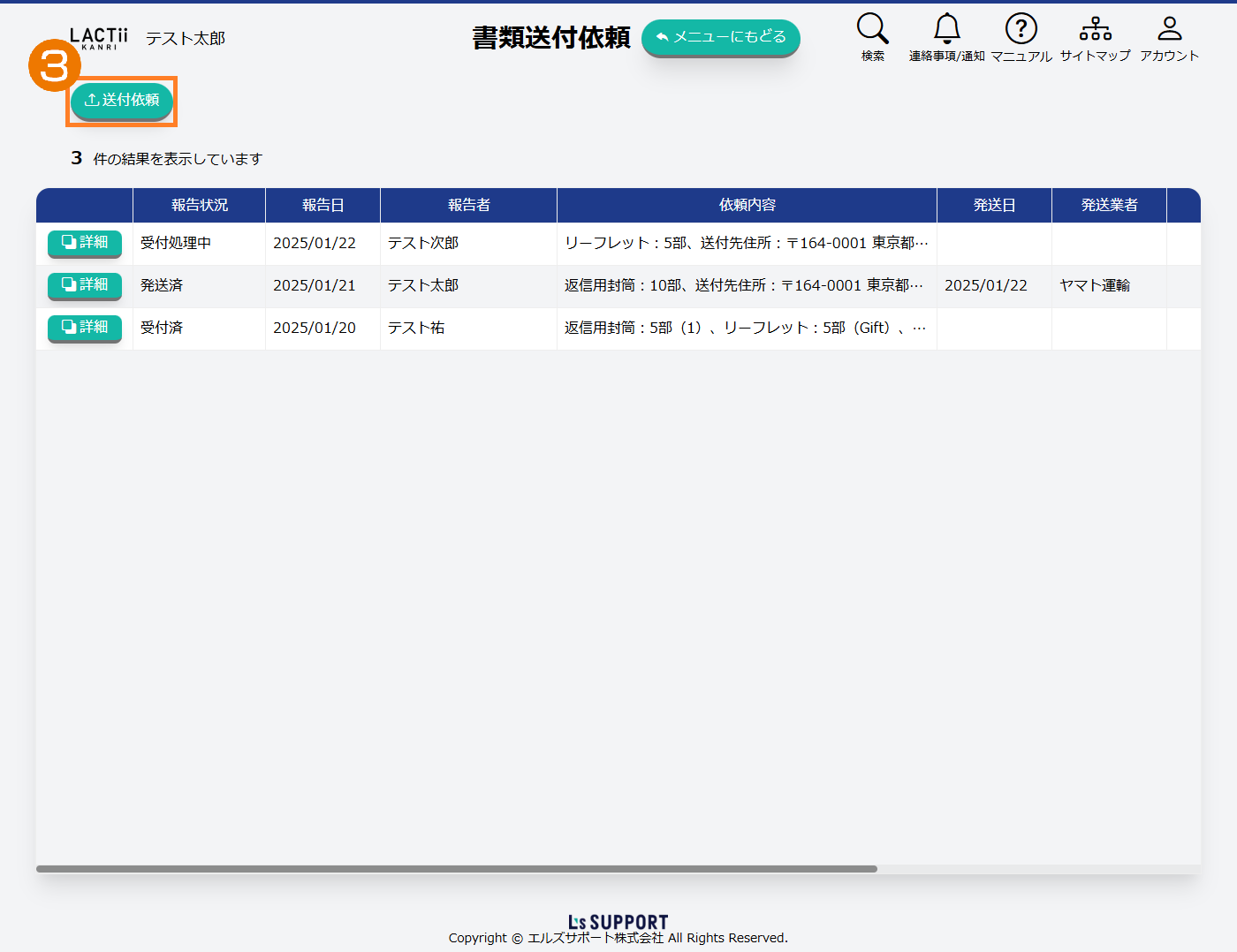Open the manual question mark icon
Screen dimensions: 1237x952
1021,30
